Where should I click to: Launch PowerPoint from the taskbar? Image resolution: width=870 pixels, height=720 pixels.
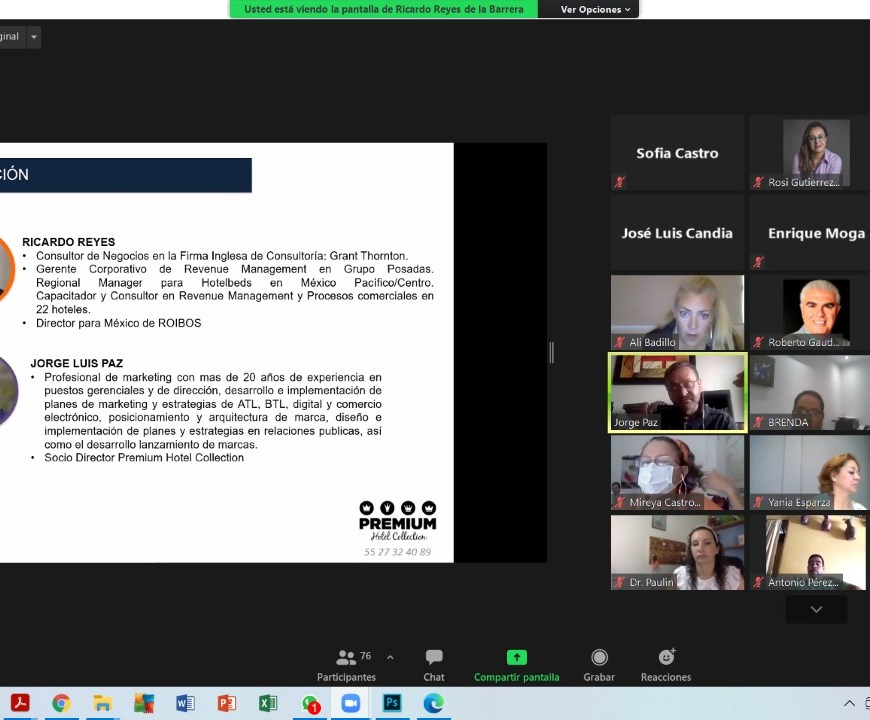pyautogui.click(x=226, y=703)
